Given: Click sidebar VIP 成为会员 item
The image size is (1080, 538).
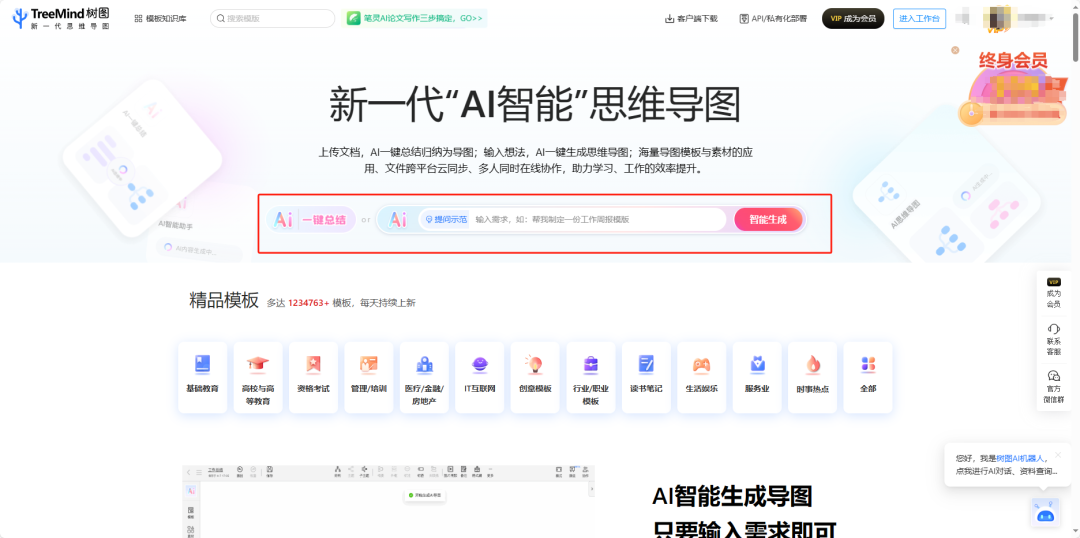Looking at the screenshot, I should 1053,293.
